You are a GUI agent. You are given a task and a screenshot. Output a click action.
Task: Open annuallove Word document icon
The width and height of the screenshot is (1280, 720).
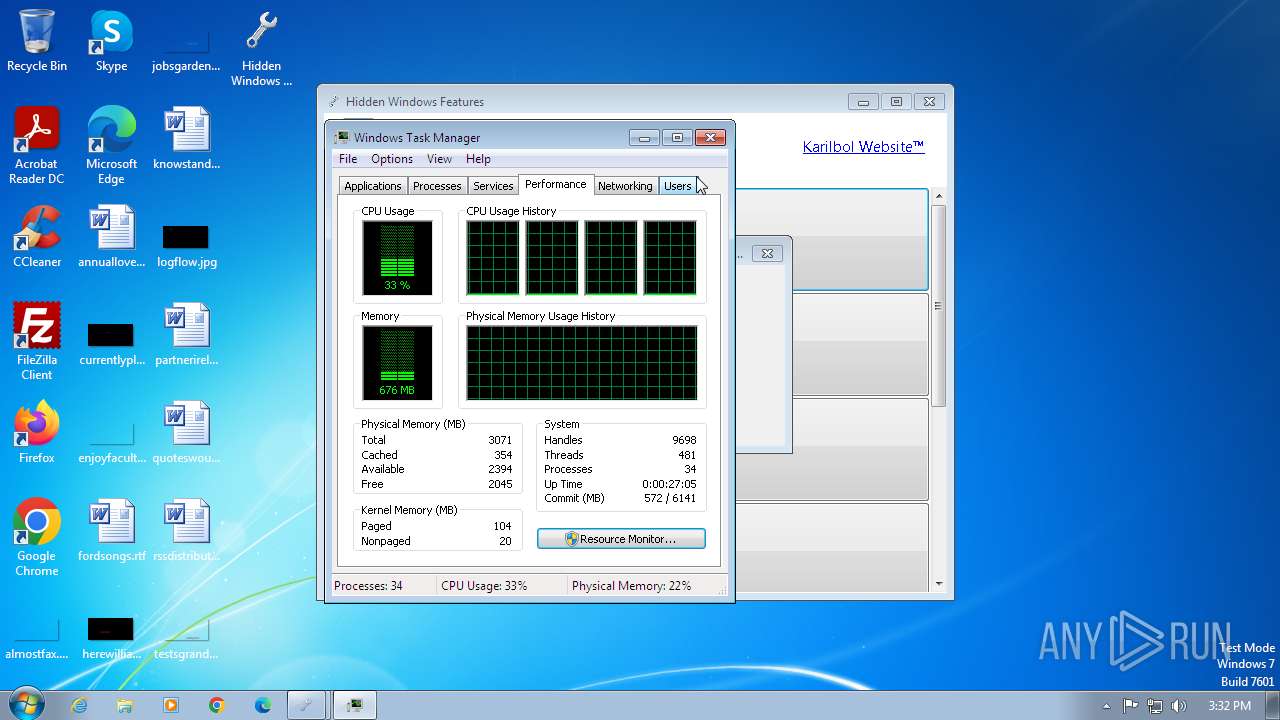(111, 237)
